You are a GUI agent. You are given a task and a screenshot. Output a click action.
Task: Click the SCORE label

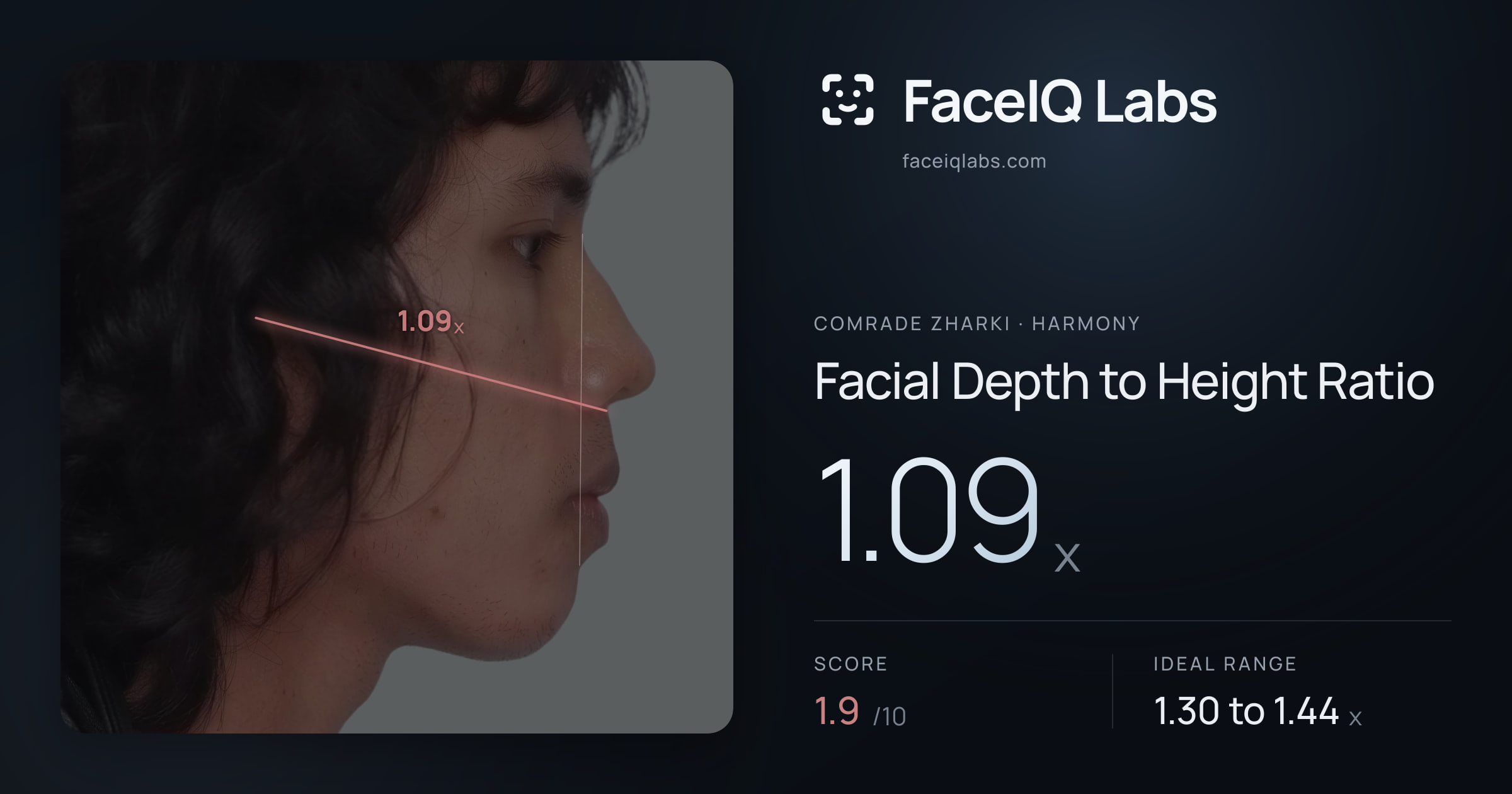tap(850, 664)
